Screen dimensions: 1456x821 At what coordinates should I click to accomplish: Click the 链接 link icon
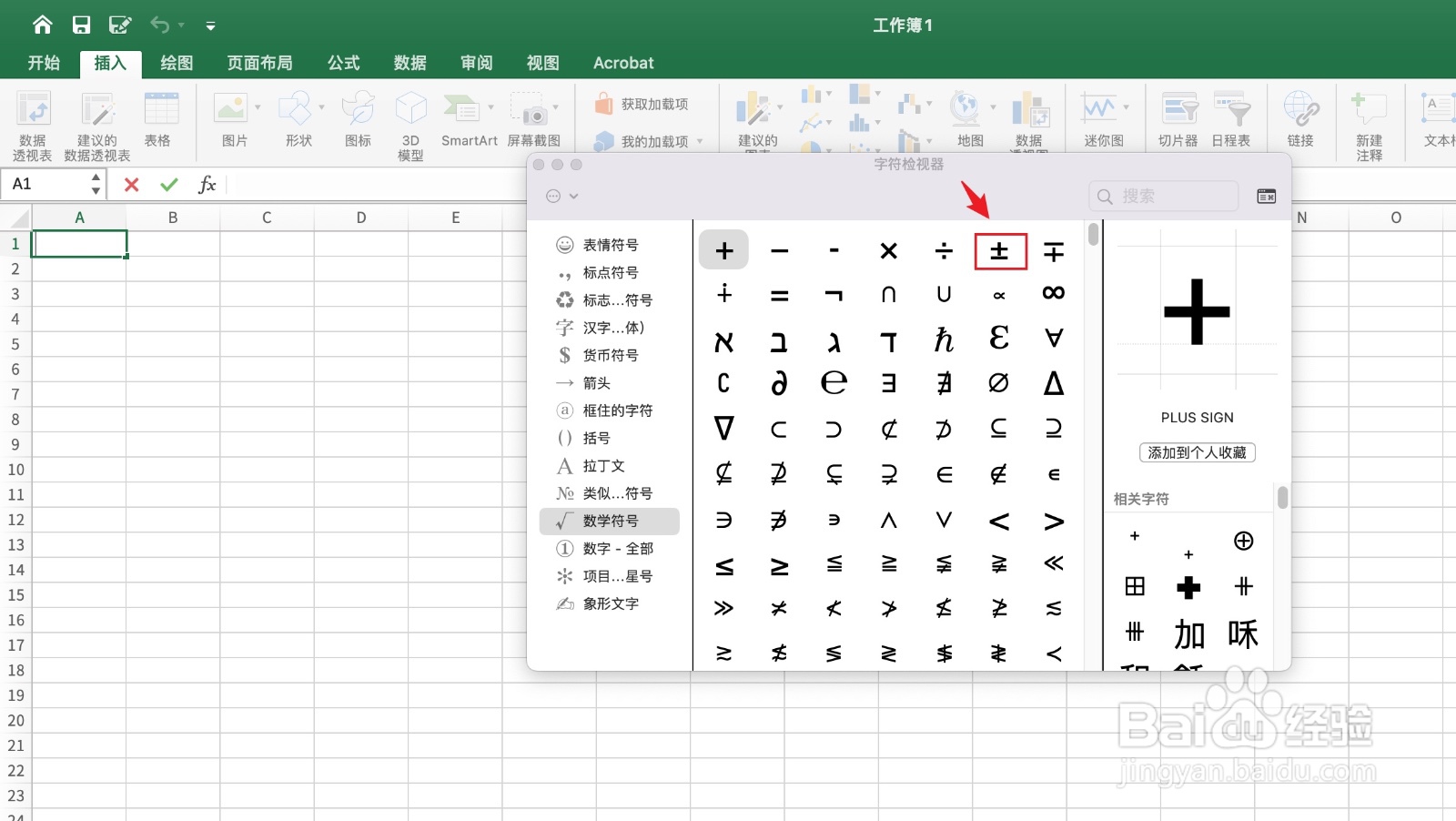[1301, 109]
